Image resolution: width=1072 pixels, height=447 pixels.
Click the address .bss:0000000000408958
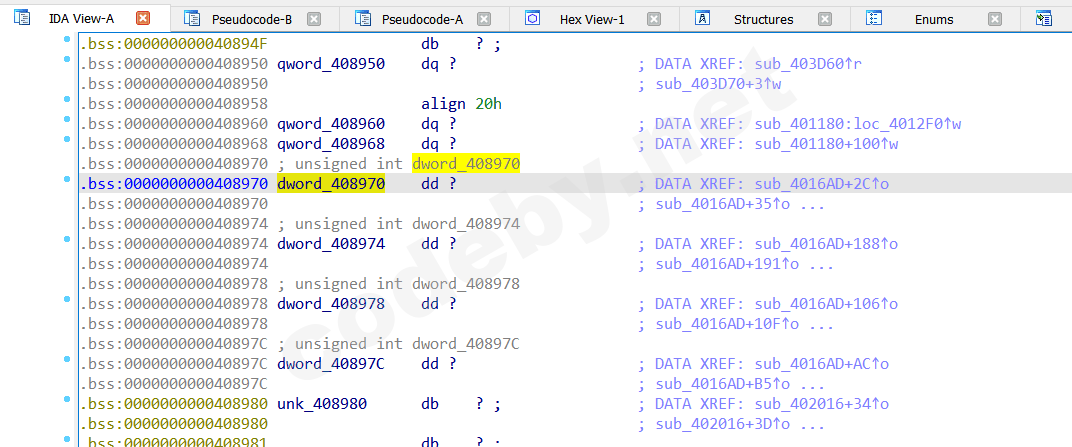coord(174,105)
